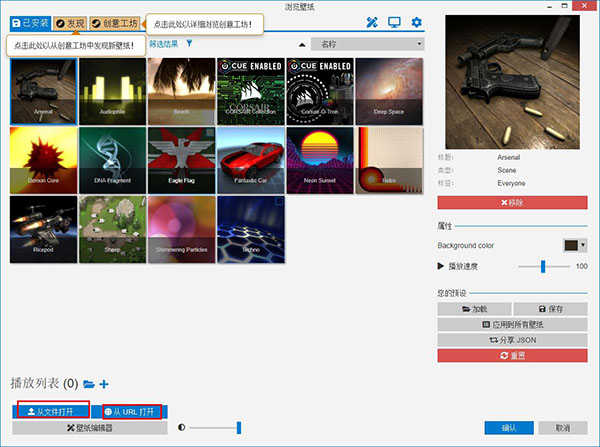Viewport: 600px width, 447px height.
Task: Open the 壁纸编辑器 wallpaper editor
Action: pos(90,428)
